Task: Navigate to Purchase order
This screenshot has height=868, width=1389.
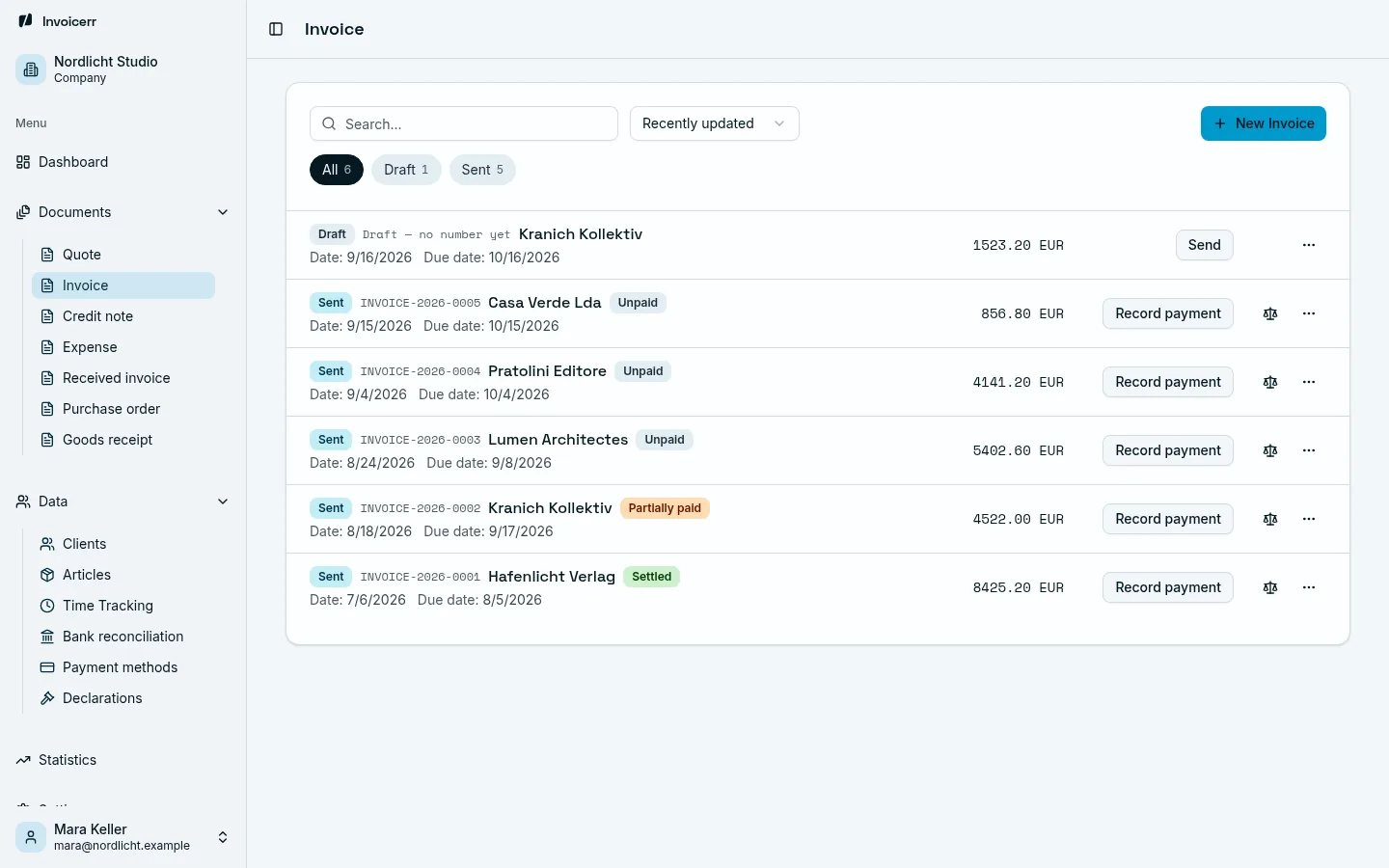Action: pos(123,409)
